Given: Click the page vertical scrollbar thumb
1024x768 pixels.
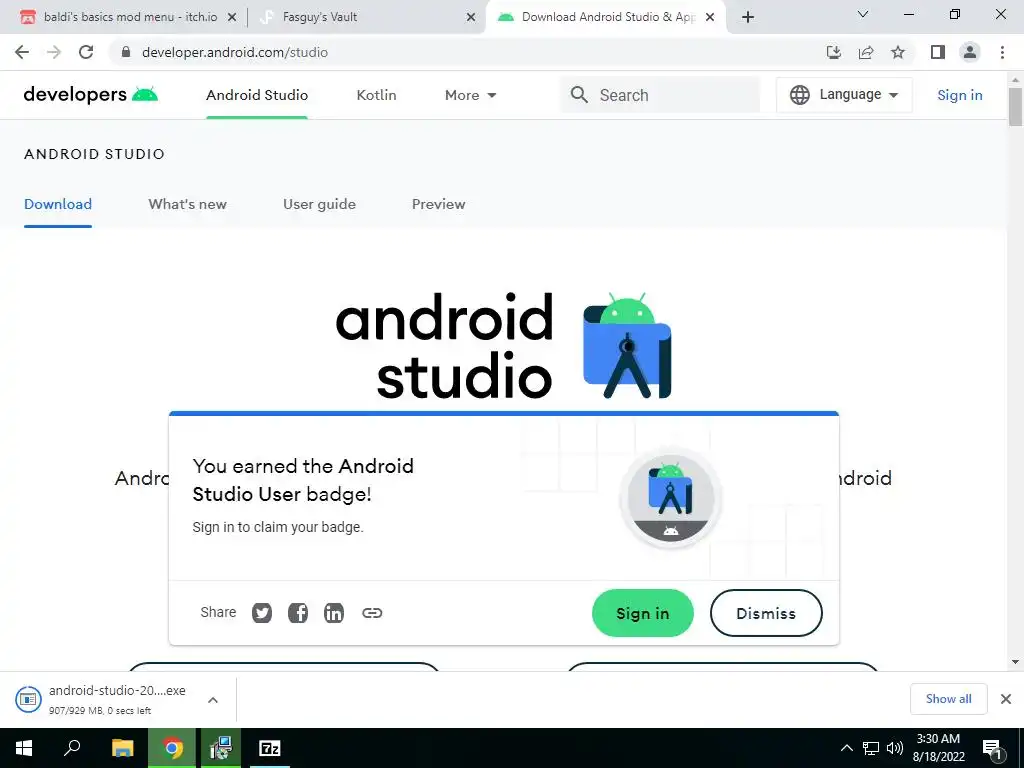Looking at the screenshot, I should click(1015, 106).
